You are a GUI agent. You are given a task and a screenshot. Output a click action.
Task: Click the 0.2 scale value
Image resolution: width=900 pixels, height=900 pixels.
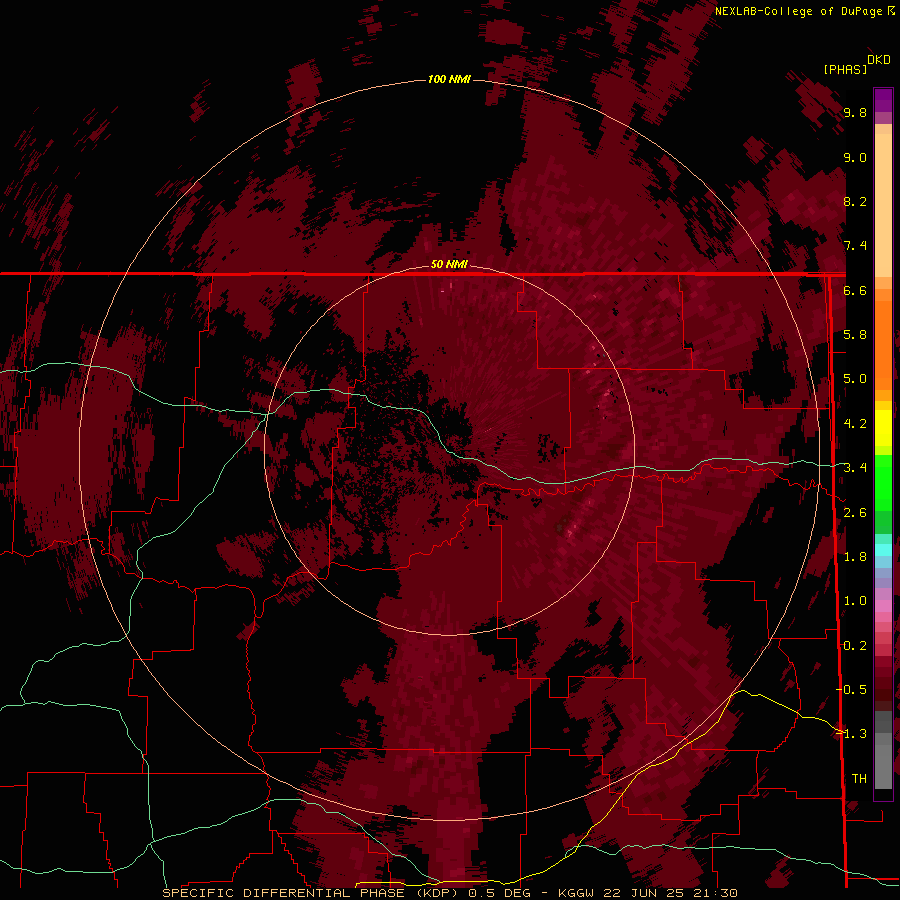pyautogui.click(x=855, y=645)
